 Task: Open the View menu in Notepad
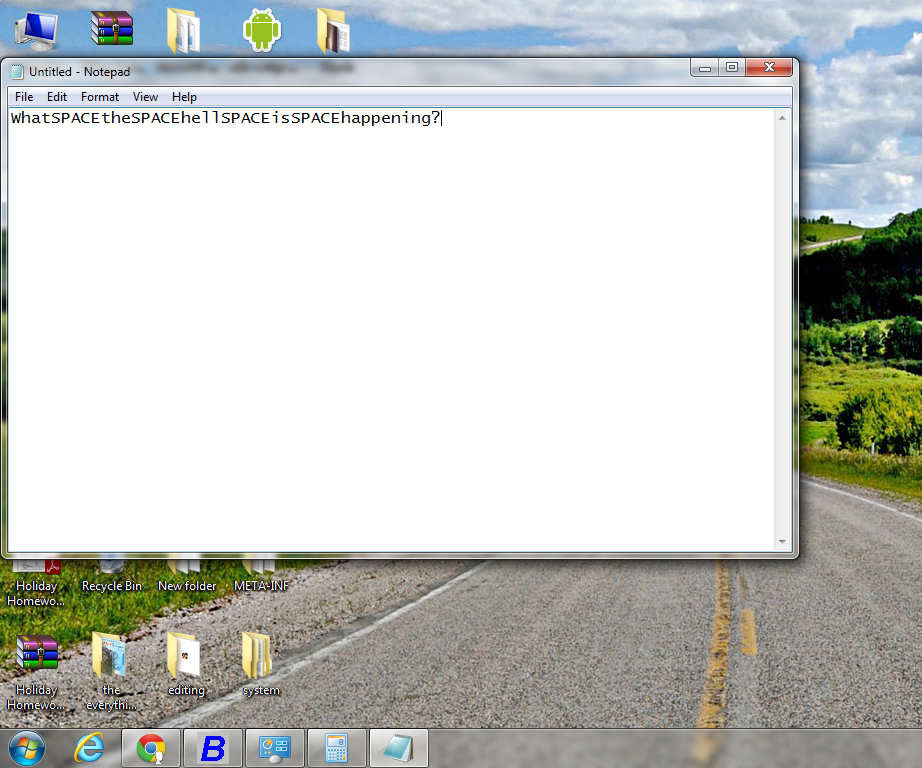tap(145, 97)
